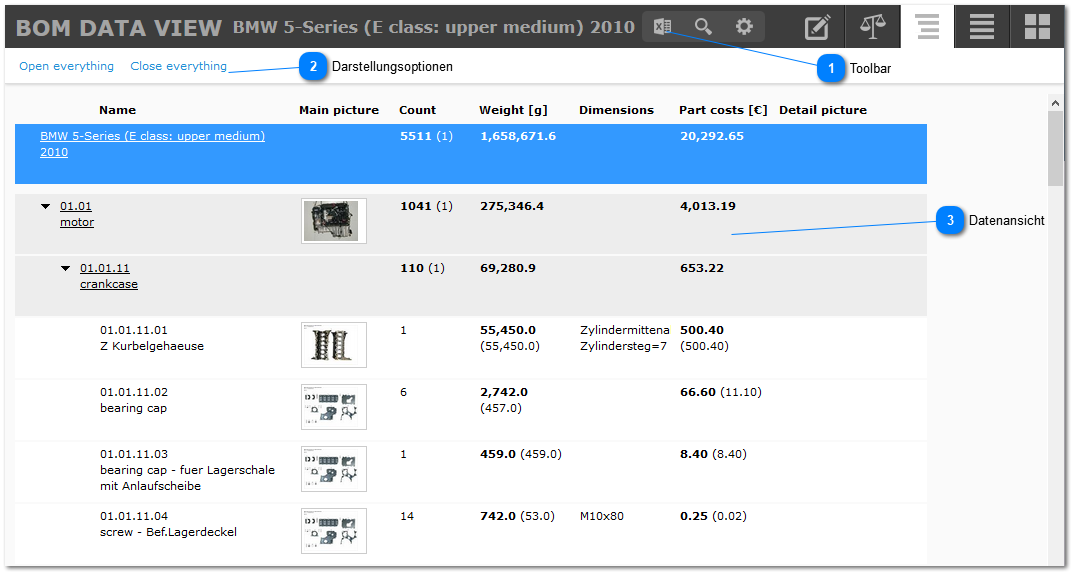Open the 01.01.11.02 bearing cap thumbnail
The width and height of the screenshot is (1074, 575).
(334, 407)
